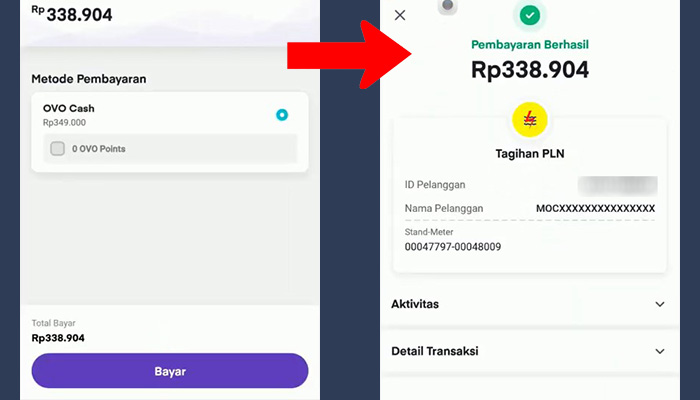Tap the Tagihan PLN title
700x400 pixels.
(529, 154)
